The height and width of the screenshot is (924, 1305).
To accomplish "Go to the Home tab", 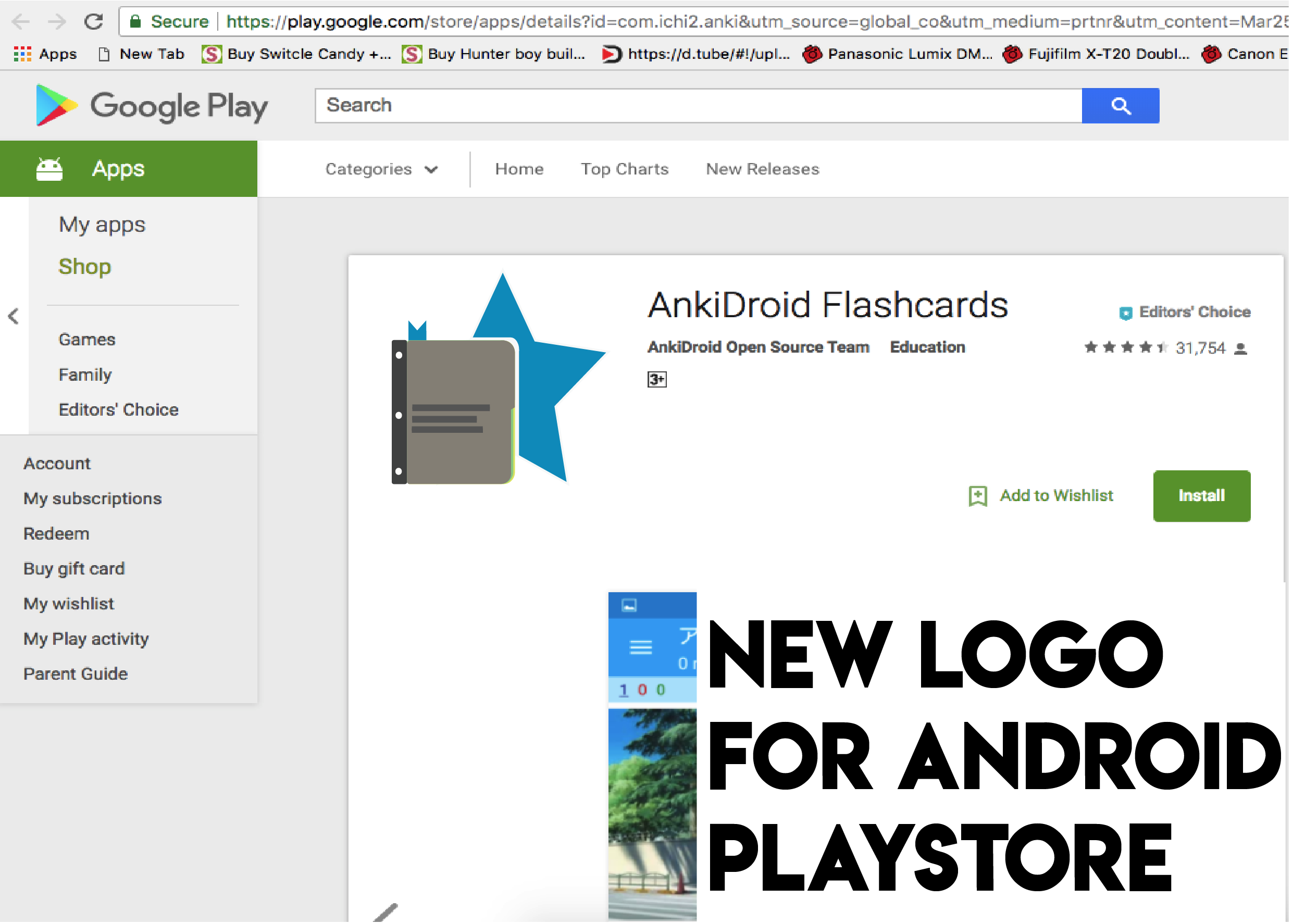I will click(x=519, y=170).
